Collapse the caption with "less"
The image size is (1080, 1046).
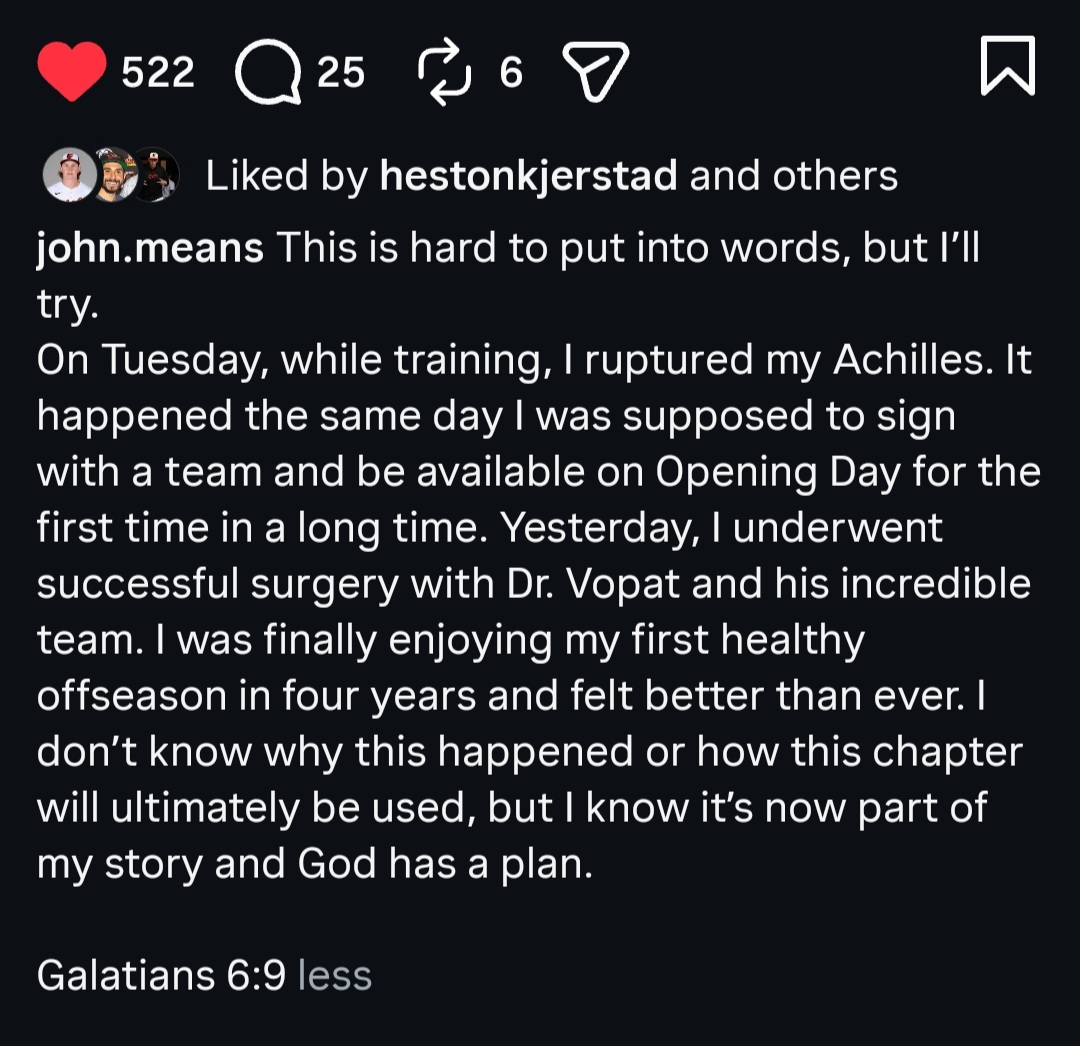click(x=335, y=976)
